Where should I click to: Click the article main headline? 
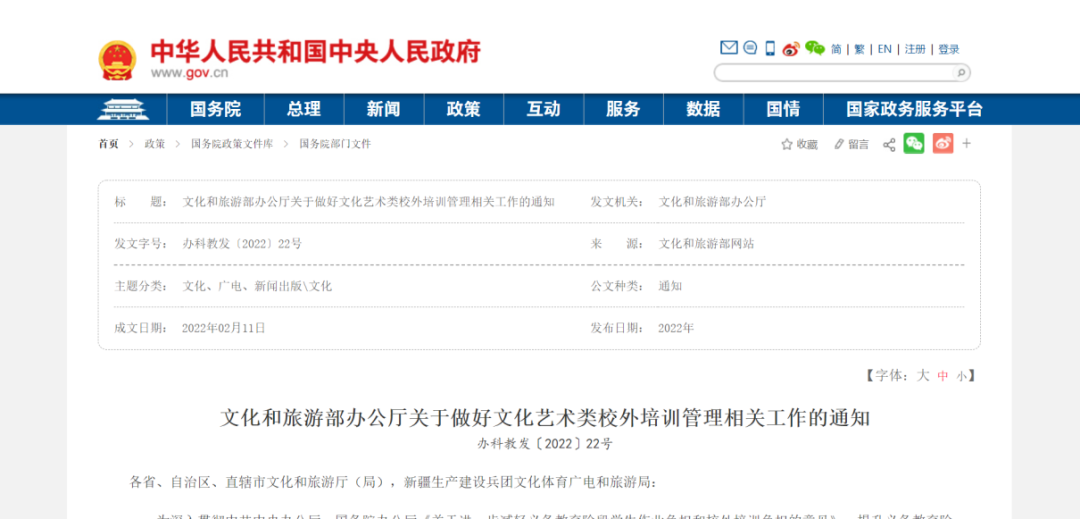545,418
